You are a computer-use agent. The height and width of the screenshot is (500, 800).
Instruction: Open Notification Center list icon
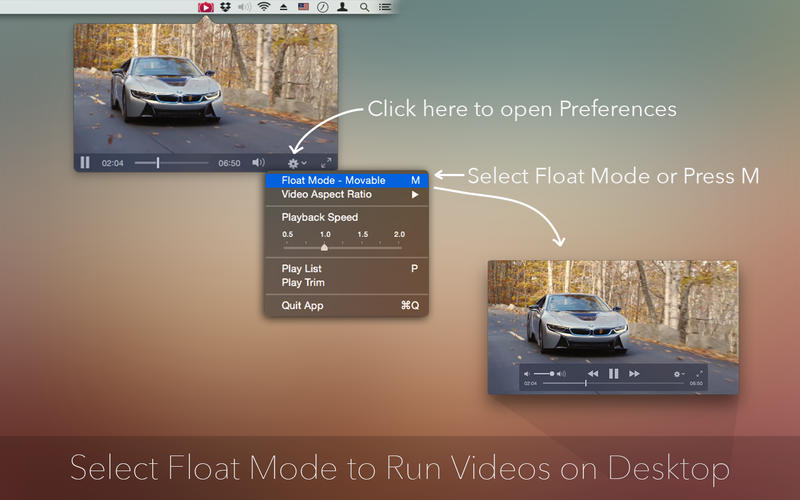tap(385, 7)
